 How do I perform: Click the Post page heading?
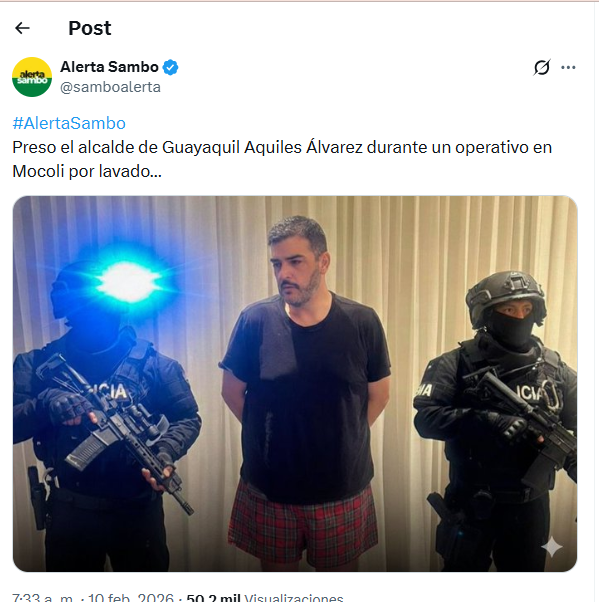pyautogui.click(x=90, y=28)
